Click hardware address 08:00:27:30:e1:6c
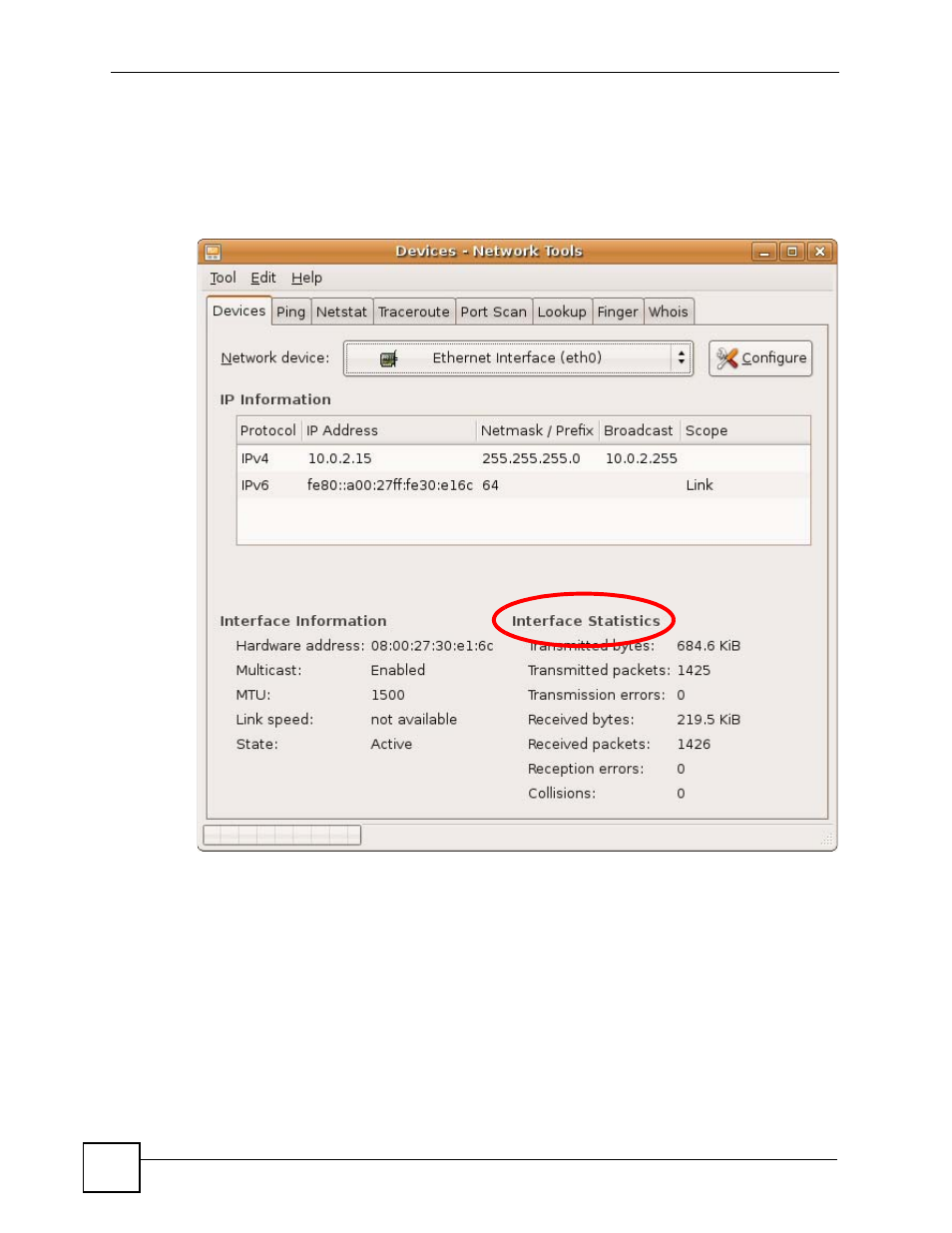Screen dimensions: 952x1233 point(432,646)
